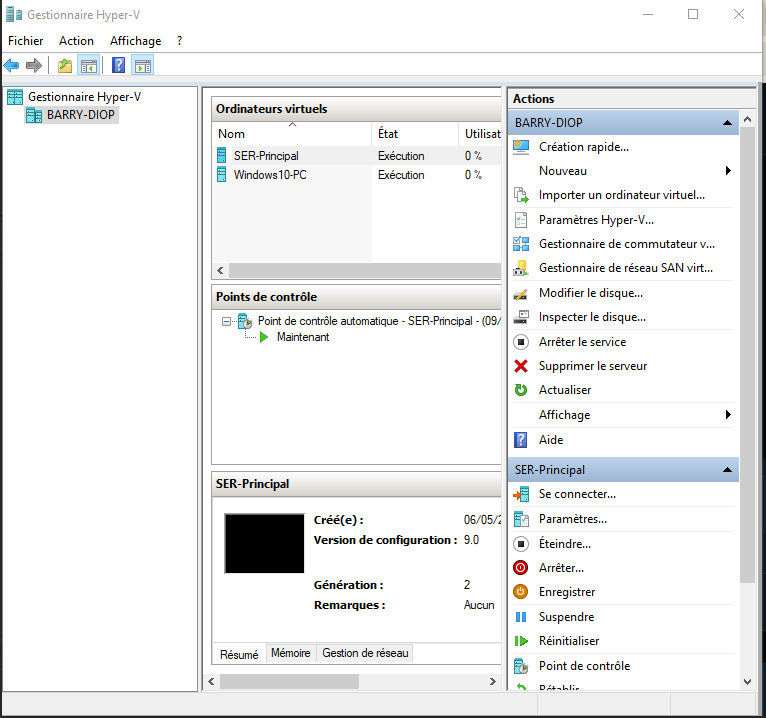Click the Point de contrôle action icon
766x718 pixels.
[x=521, y=666]
